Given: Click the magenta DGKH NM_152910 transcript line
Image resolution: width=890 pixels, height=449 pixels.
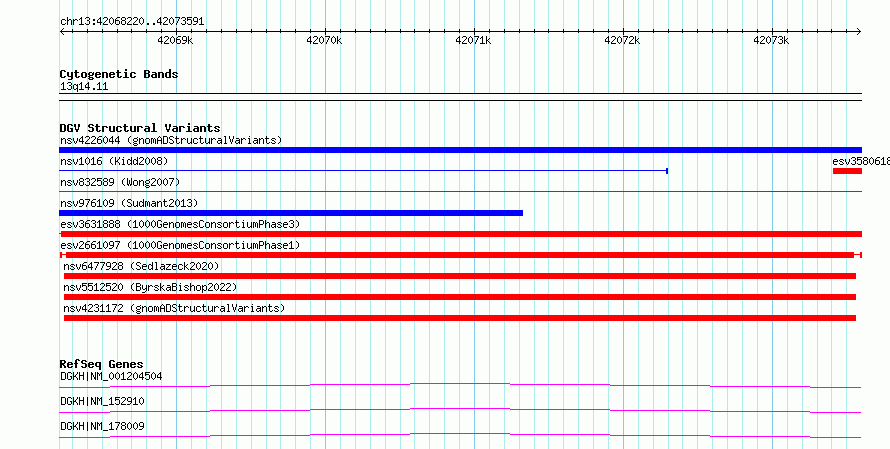Looking at the screenshot, I should pos(460,410).
